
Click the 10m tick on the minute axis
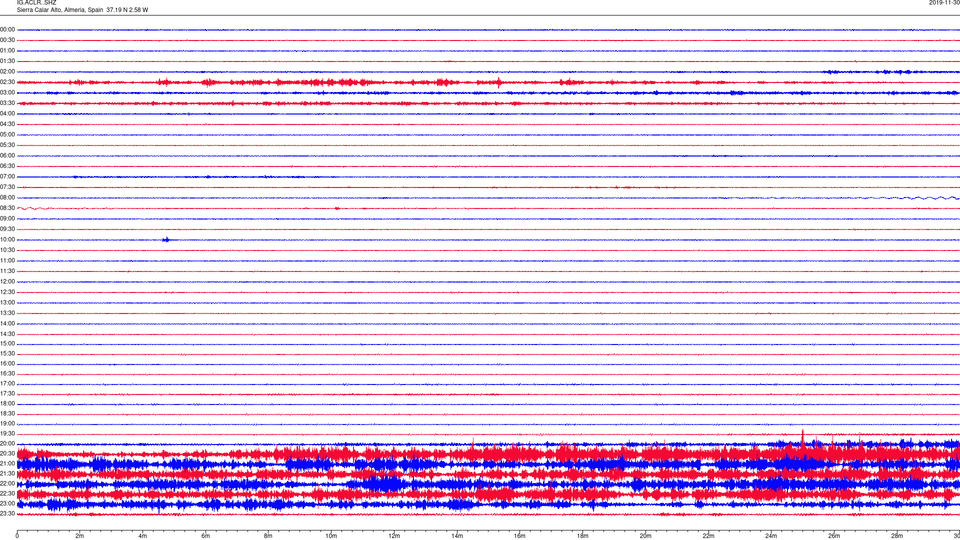click(331, 536)
